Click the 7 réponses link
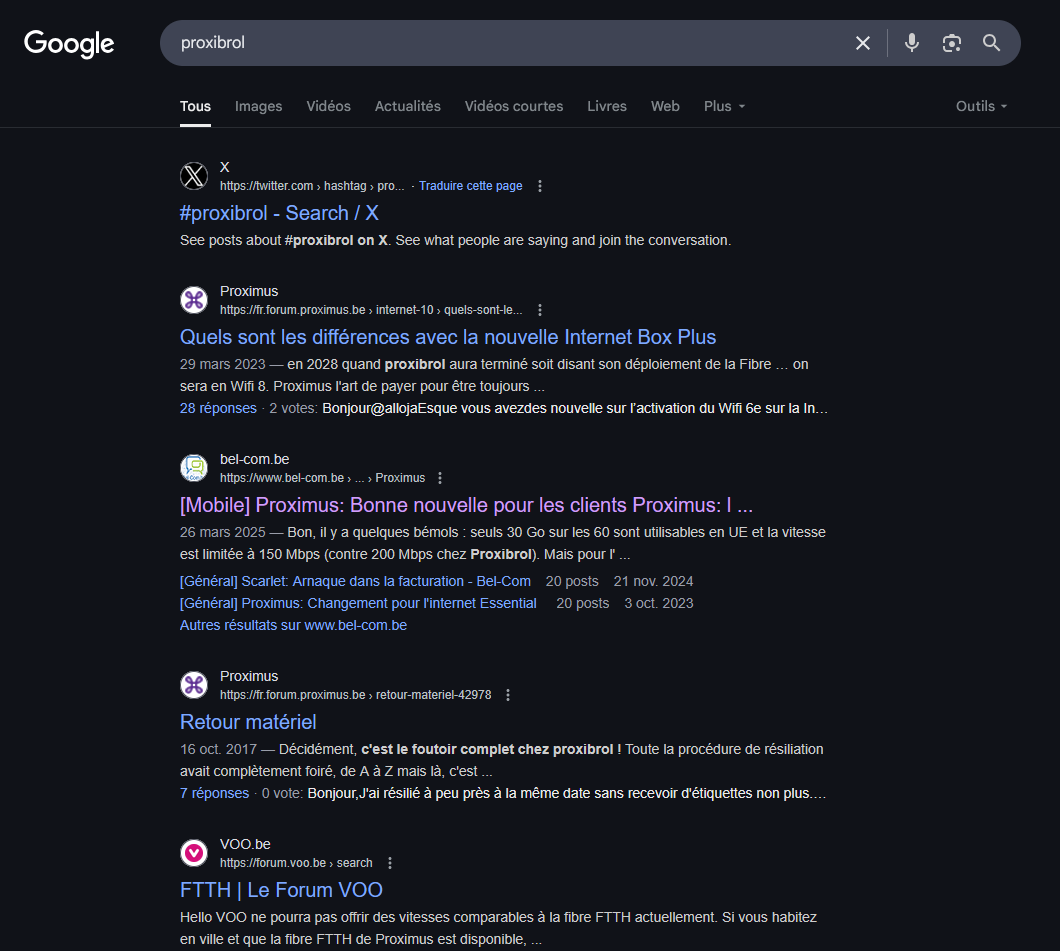Screen dimensions: 1060x951 click(214, 794)
